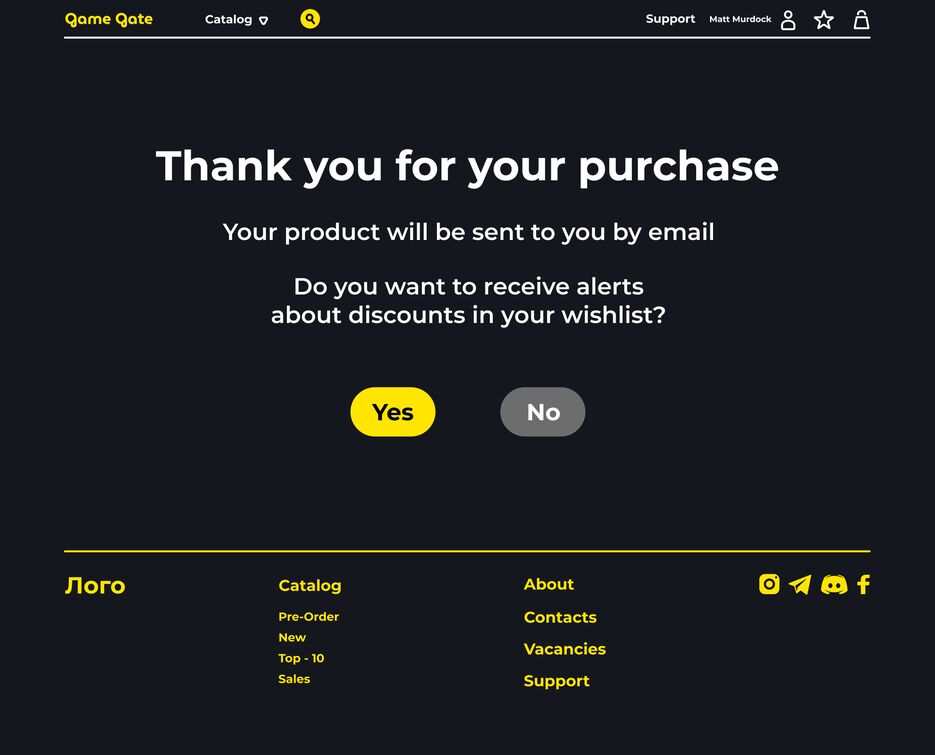Open the wishlist star icon
This screenshot has height=755, width=935.
point(824,20)
